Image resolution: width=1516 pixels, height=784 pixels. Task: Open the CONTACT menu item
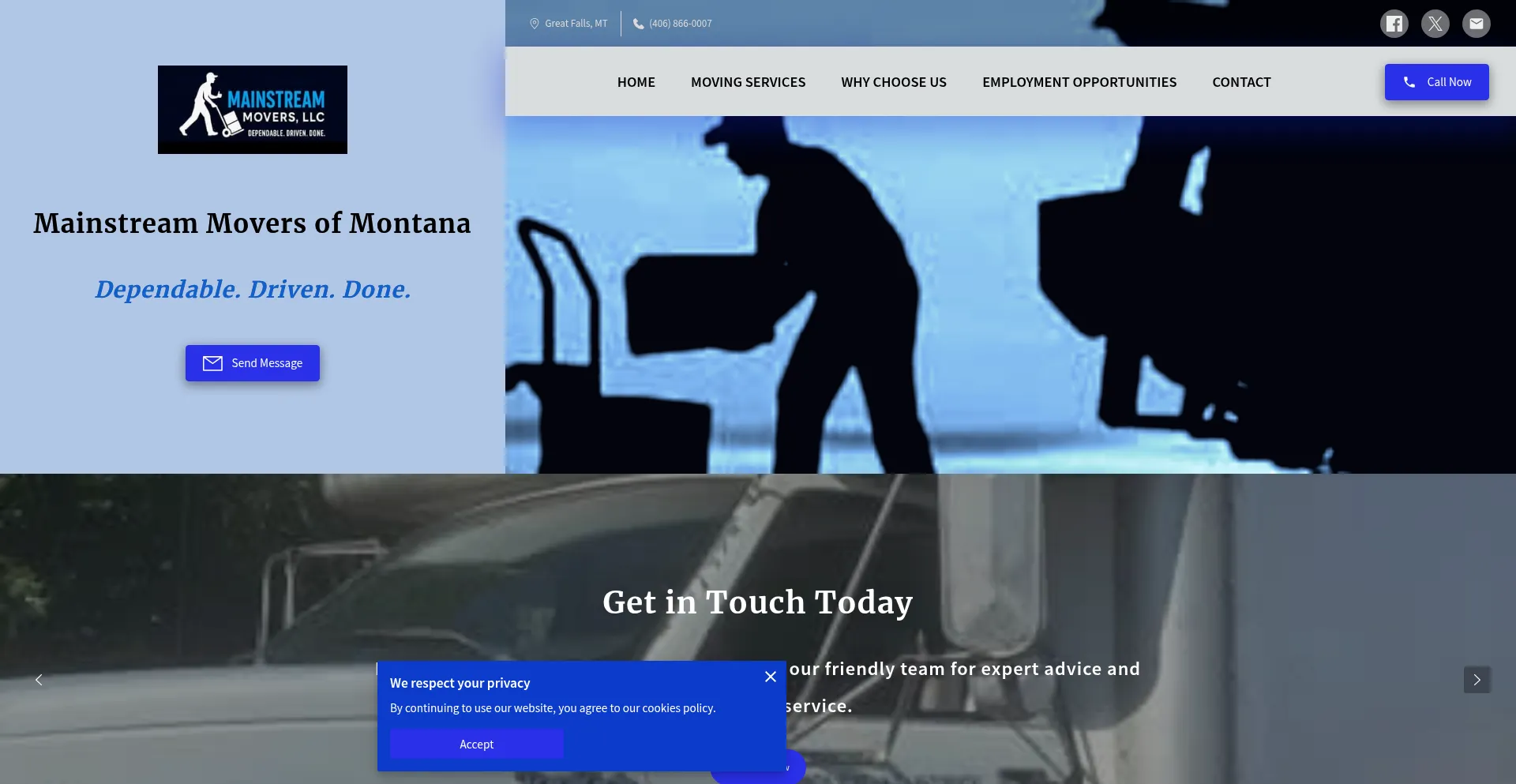1242,82
